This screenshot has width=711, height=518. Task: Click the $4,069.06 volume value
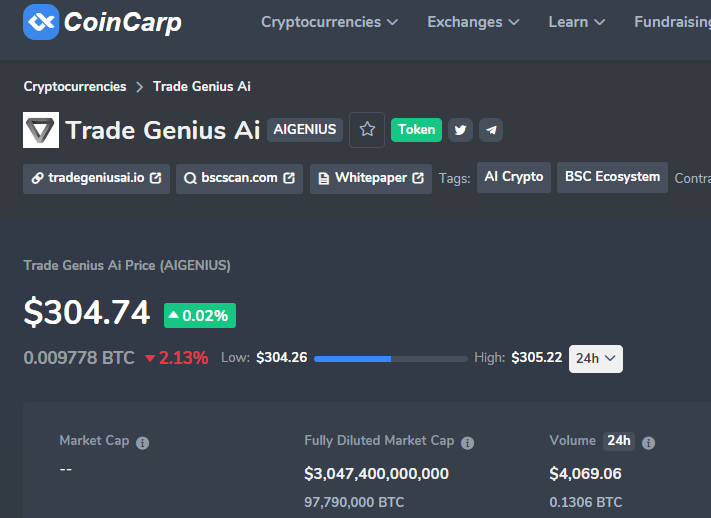pyautogui.click(x=585, y=474)
